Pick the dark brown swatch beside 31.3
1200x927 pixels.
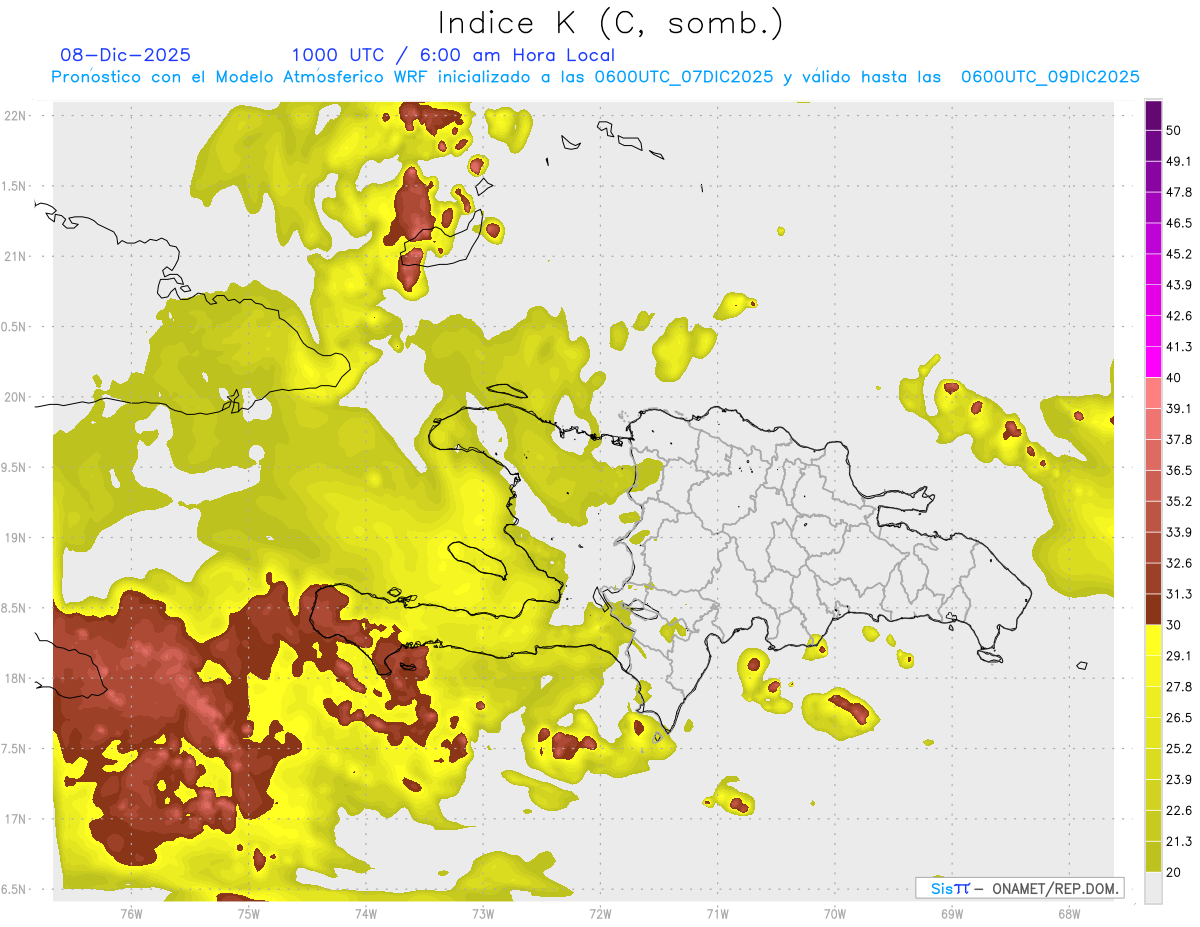coord(1153,609)
